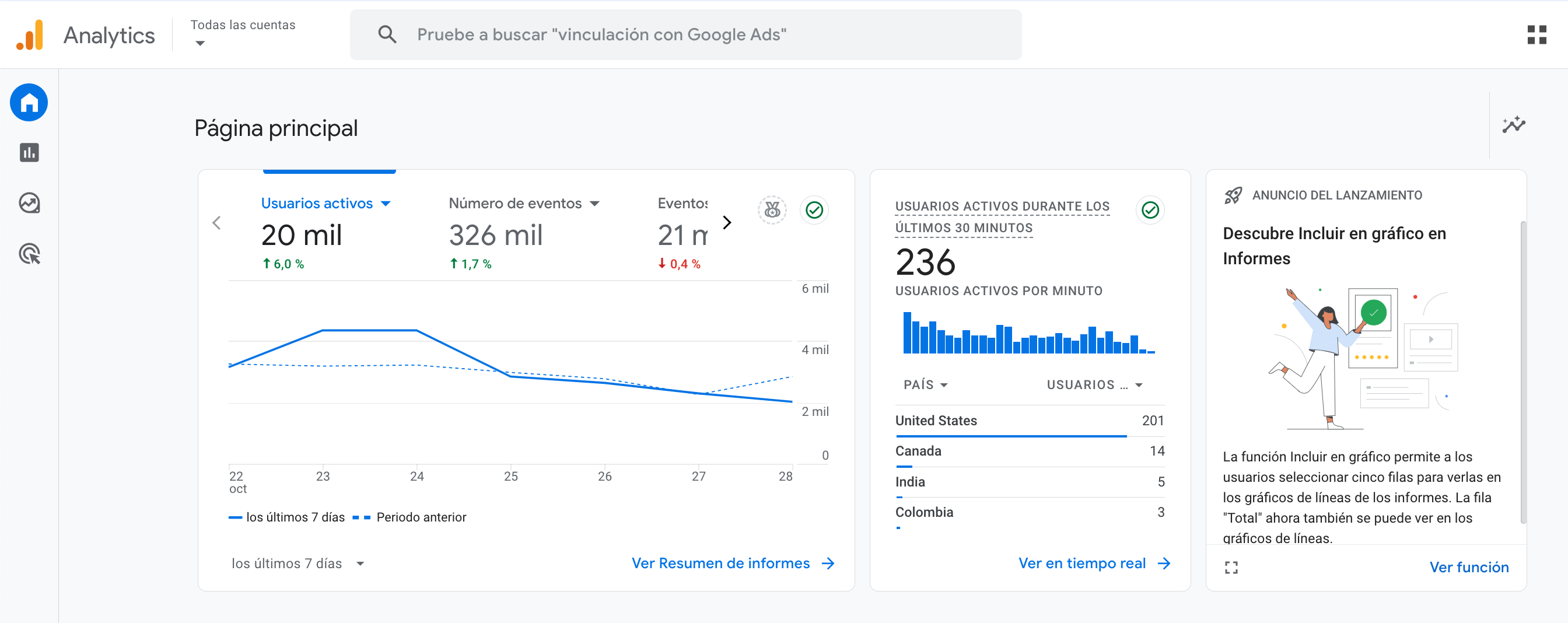1568x623 pixels.
Task: Open the Insights sparkline icon
Action: tap(1514, 125)
